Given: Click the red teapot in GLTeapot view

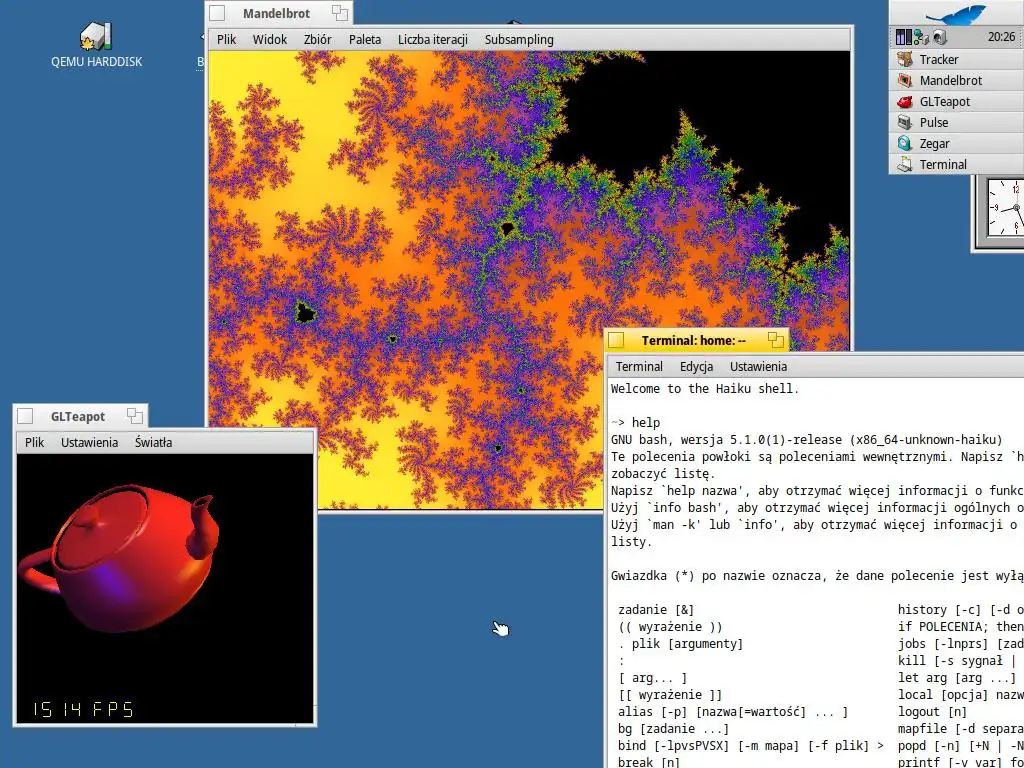Looking at the screenshot, I should pos(121,556).
